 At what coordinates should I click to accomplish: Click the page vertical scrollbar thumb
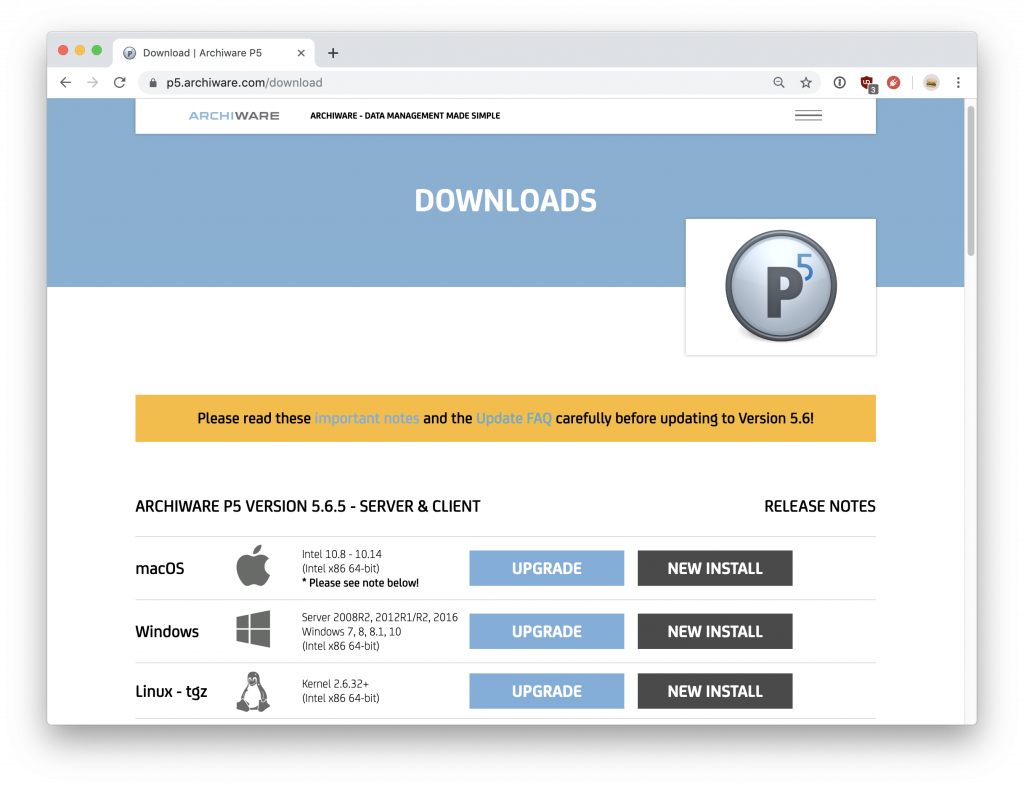tap(970, 181)
